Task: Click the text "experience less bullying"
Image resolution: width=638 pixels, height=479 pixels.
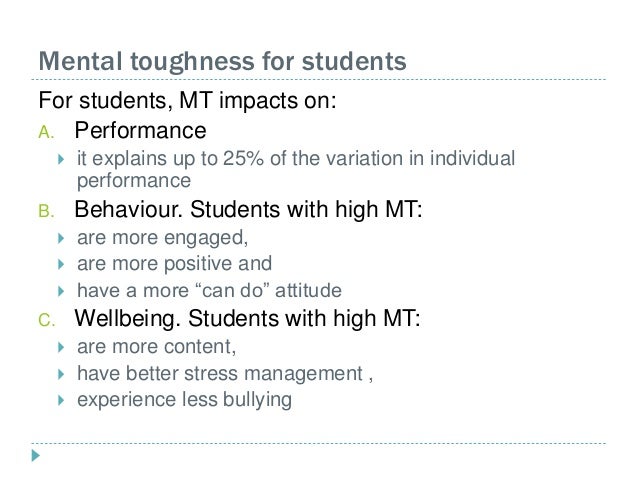Action: [x=184, y=401]
